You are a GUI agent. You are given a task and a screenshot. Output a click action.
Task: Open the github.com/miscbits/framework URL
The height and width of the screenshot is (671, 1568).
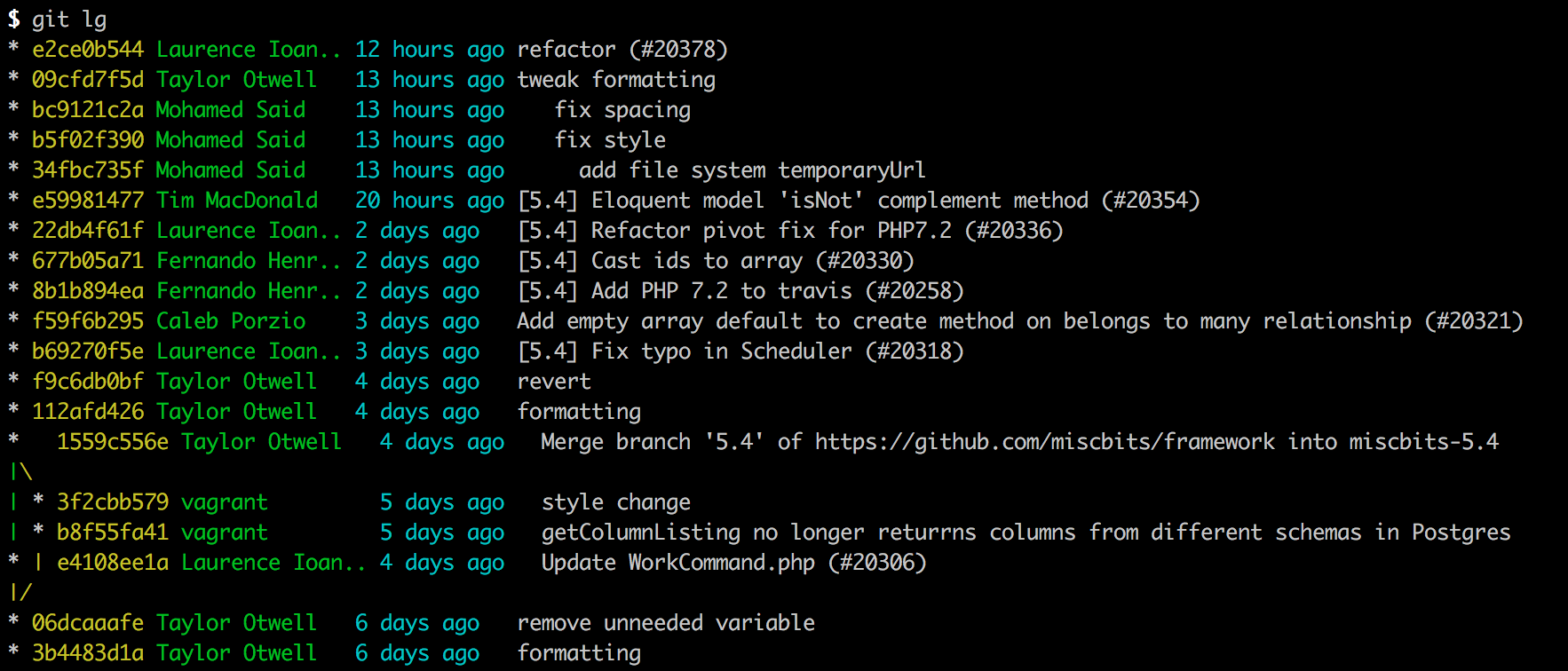click(1044, 442)
